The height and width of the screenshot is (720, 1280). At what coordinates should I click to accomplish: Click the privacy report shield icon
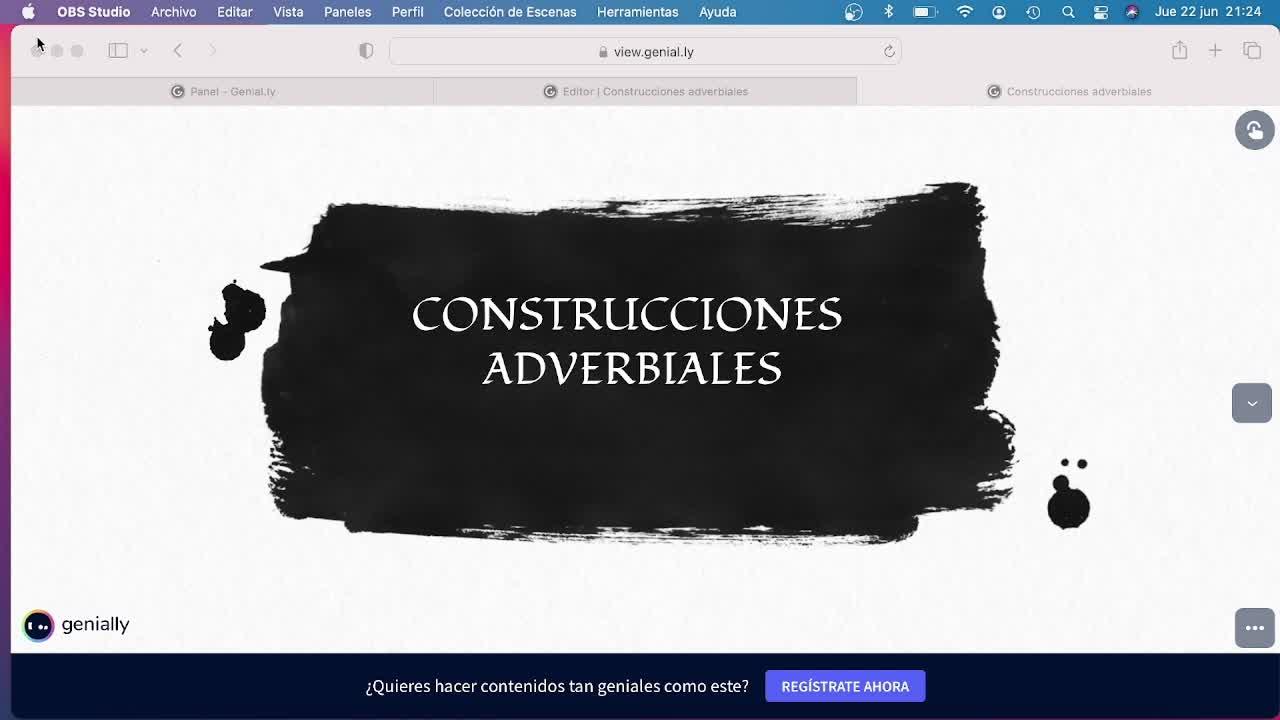click(x=366, y=51)
